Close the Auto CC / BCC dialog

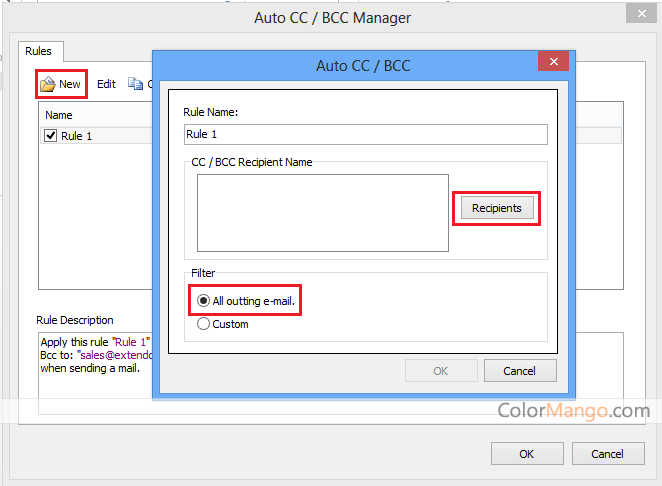[553, 65]
